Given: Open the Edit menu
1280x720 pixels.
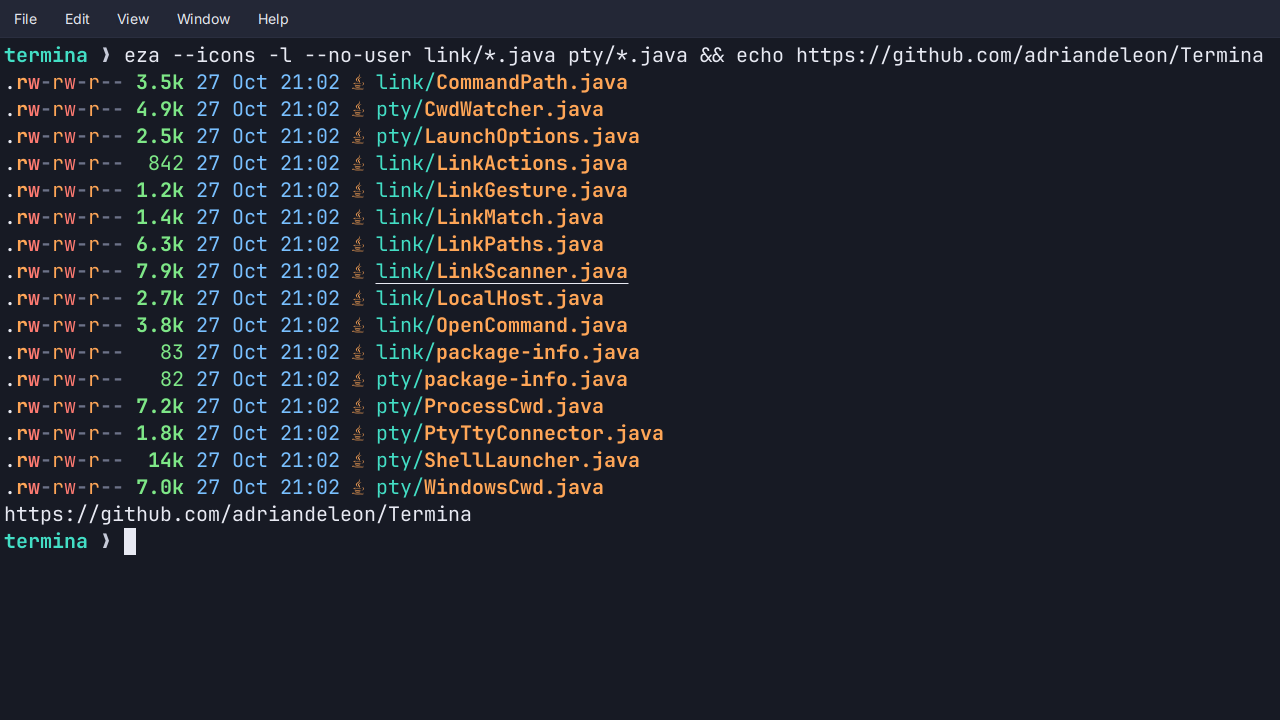Looking at the screenshot, I should (77, 19).
